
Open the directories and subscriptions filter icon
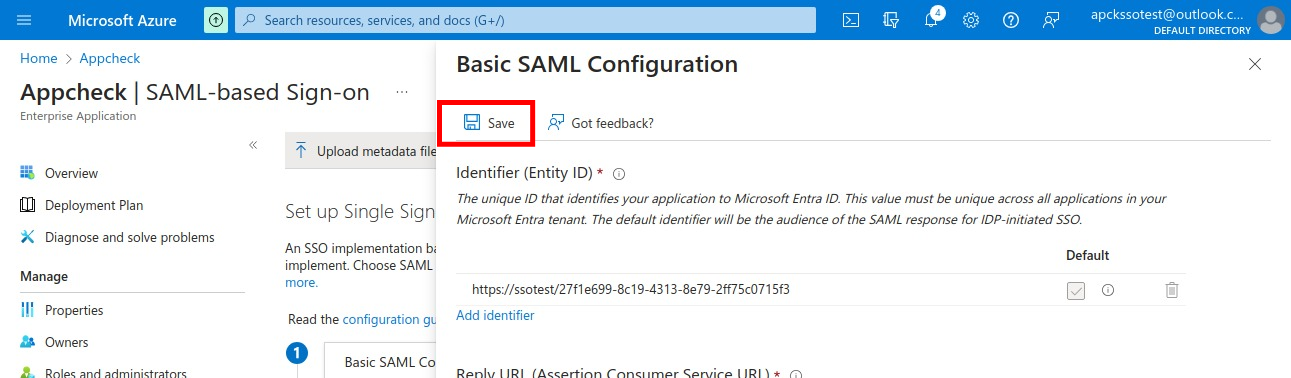891,20
